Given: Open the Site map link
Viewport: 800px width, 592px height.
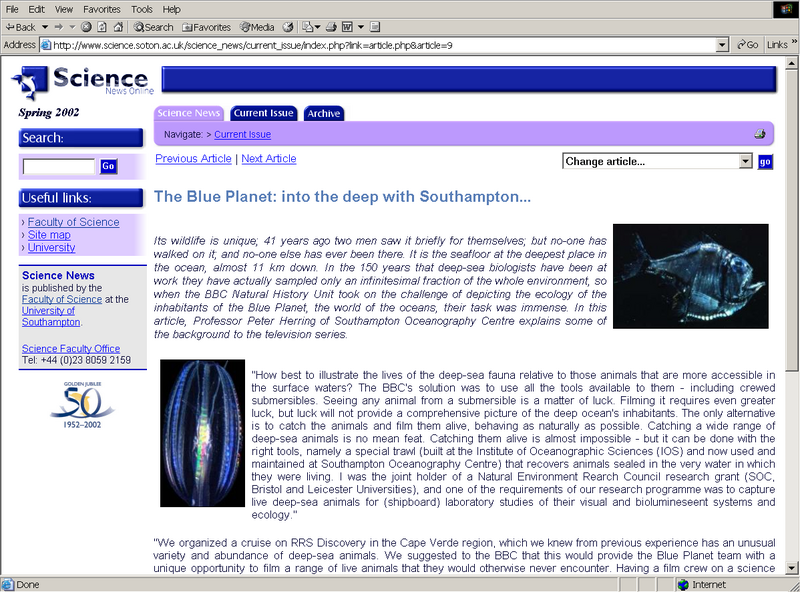Looking at the screenshot, I should tap(49, 235).
